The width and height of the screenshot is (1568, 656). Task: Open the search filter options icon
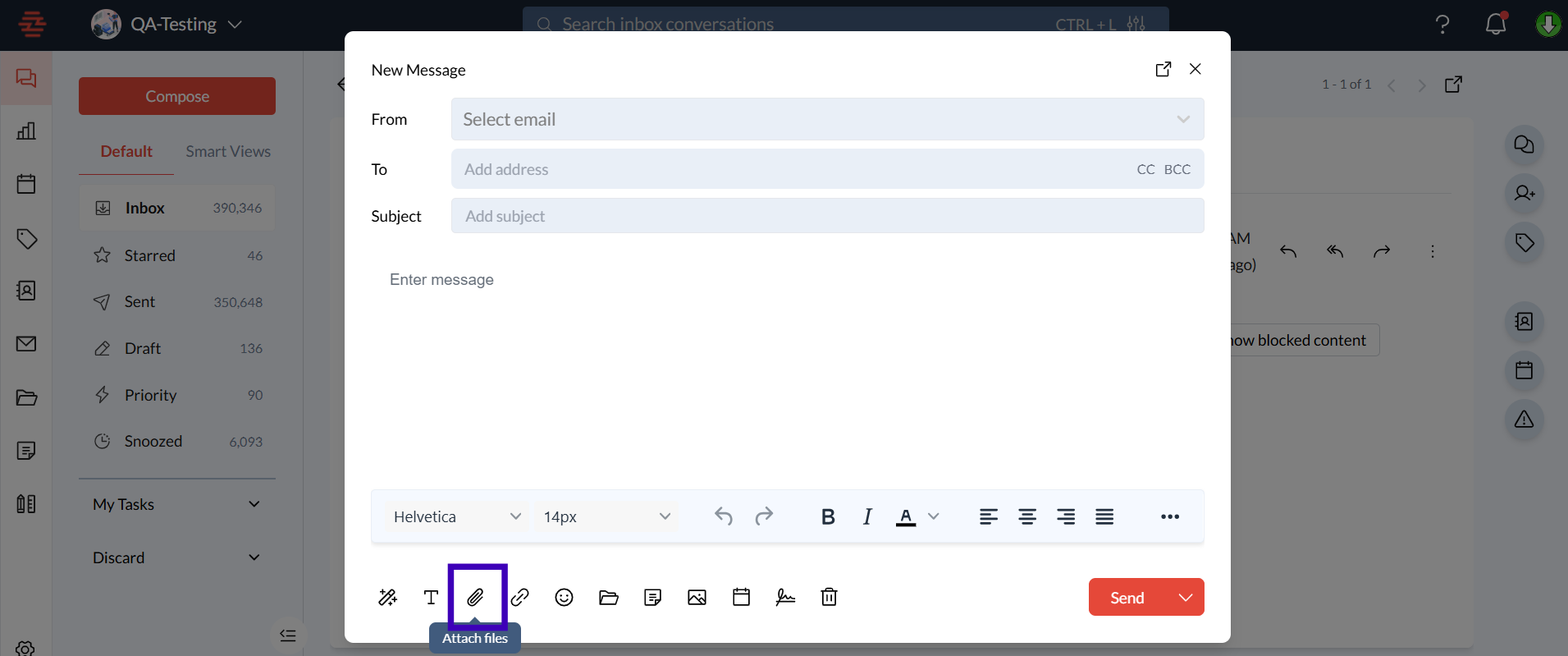click(1136, 24)
